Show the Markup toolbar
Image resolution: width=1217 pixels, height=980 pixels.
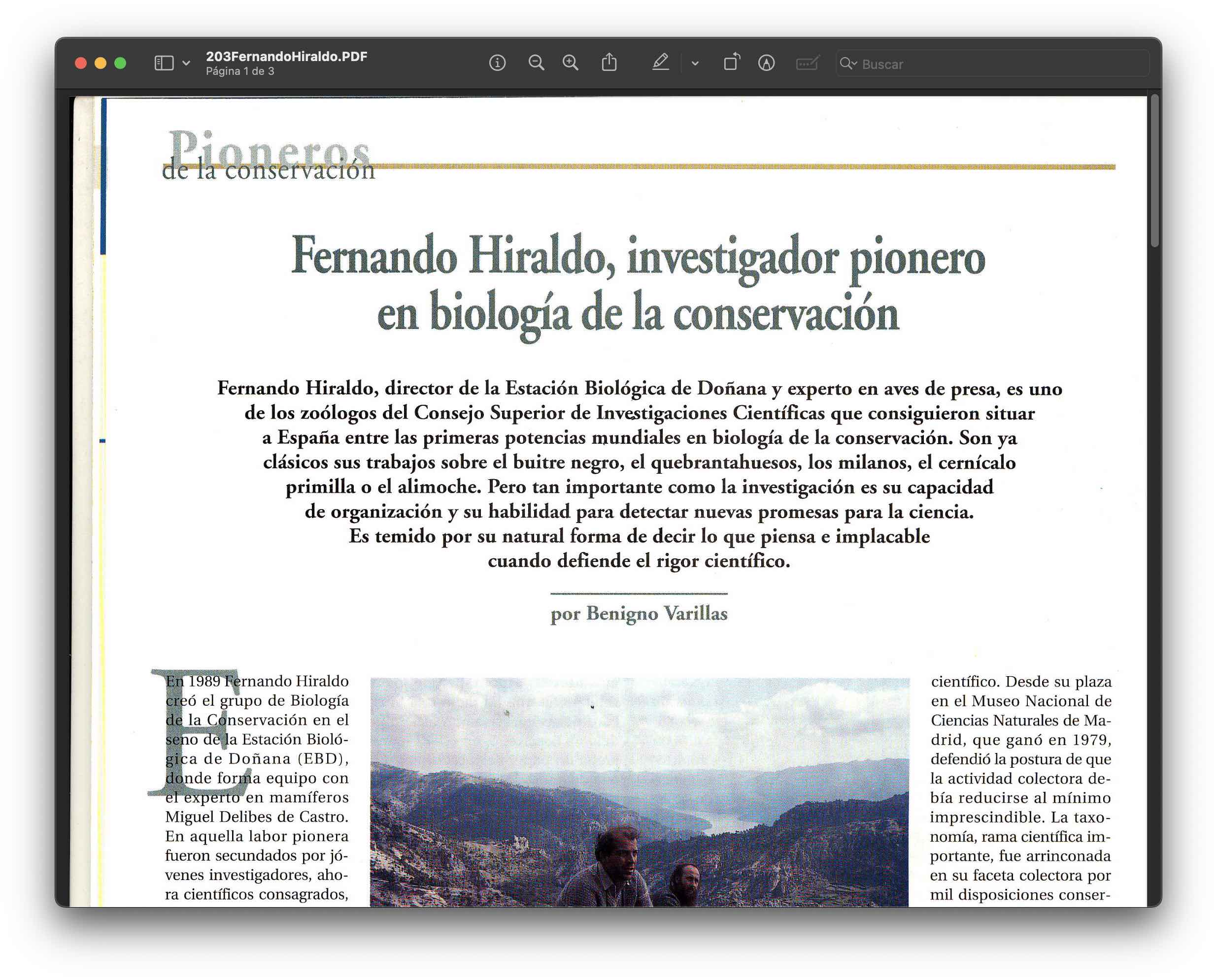[766, 63]
